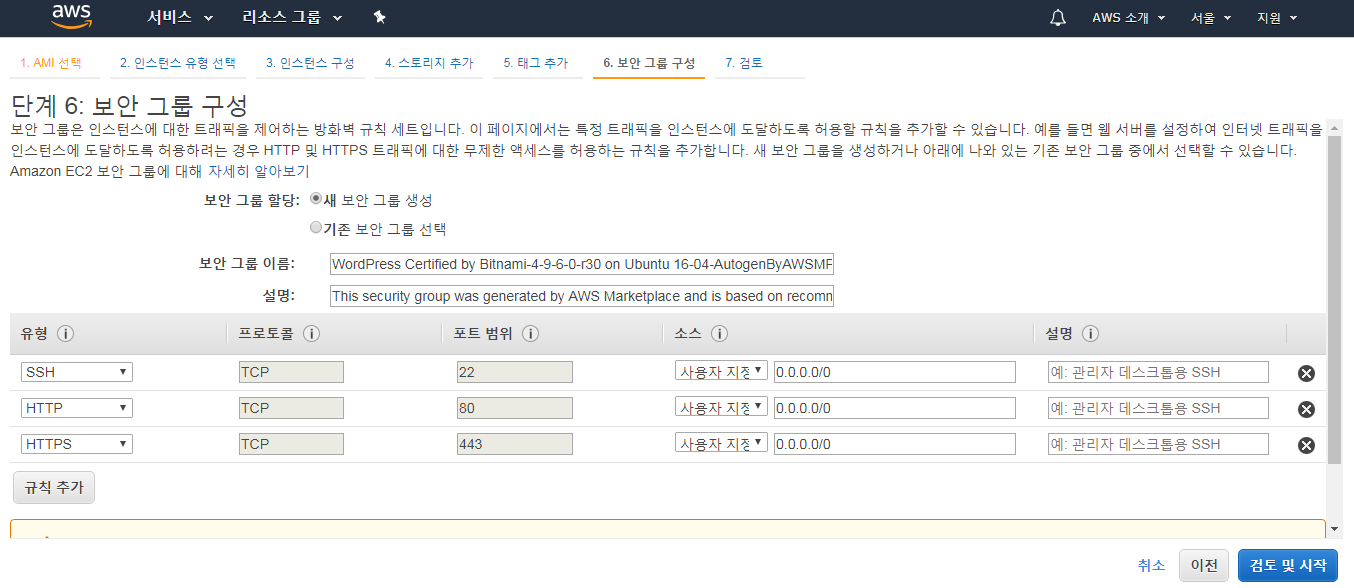Screen dimensions: 1354x588
Task: Edit the 설명 field for security group
Action: [581, 296]
